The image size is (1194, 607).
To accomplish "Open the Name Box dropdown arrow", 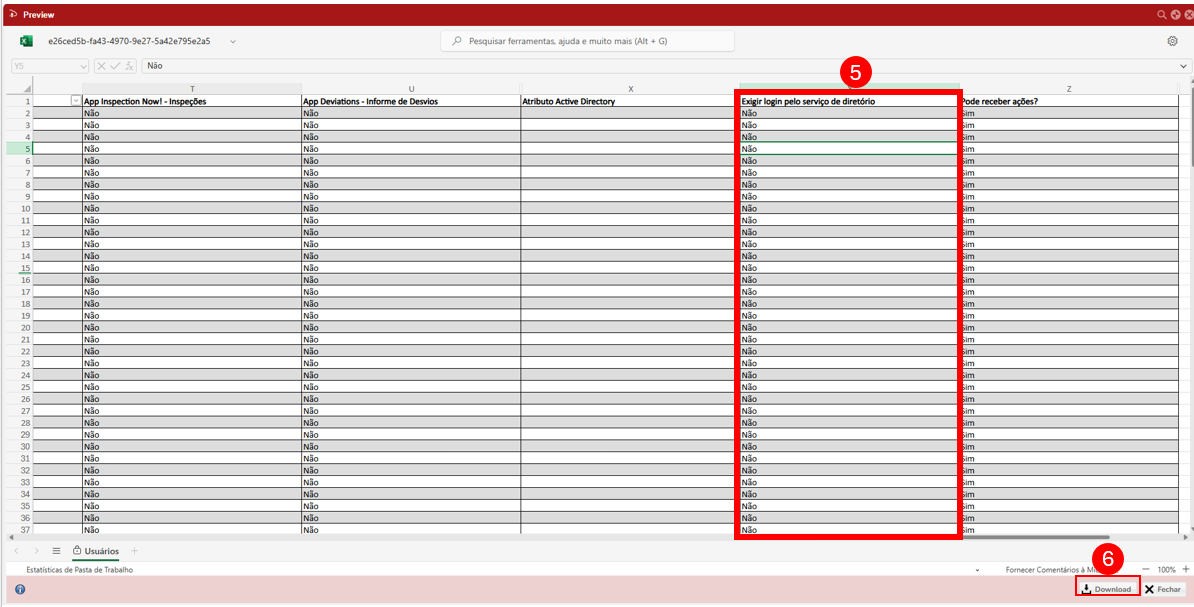I will [83, 66].
